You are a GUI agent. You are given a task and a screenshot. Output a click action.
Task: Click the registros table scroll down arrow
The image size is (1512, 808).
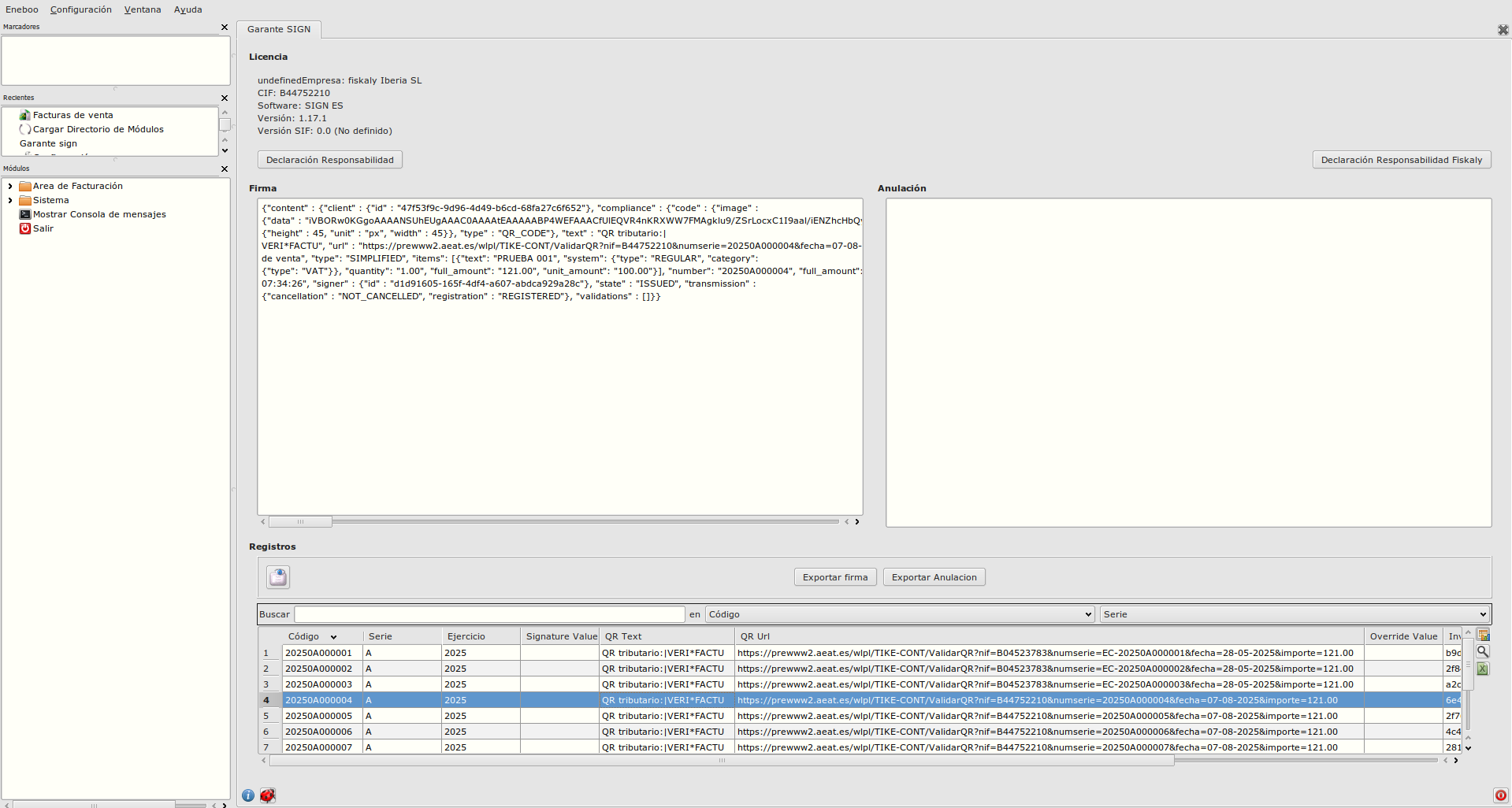pos(1469,748)
